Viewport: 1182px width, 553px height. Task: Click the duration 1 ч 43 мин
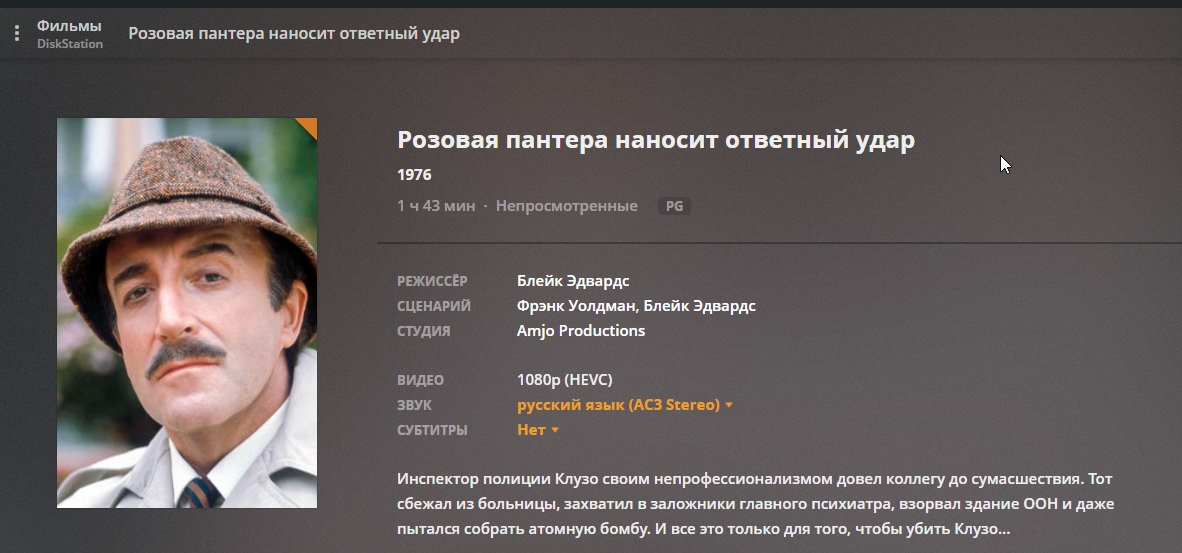pyautogui.click(x=436, y=206)
